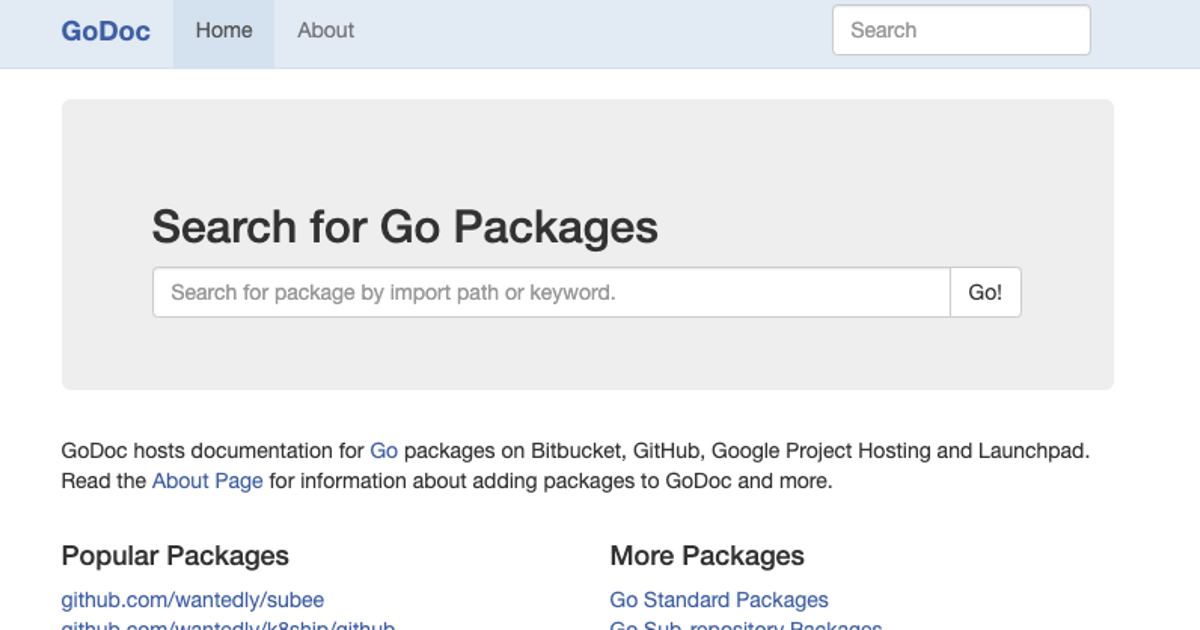Focus the top-right Search box
The image size is (1200, 630).
coord(960,30)
